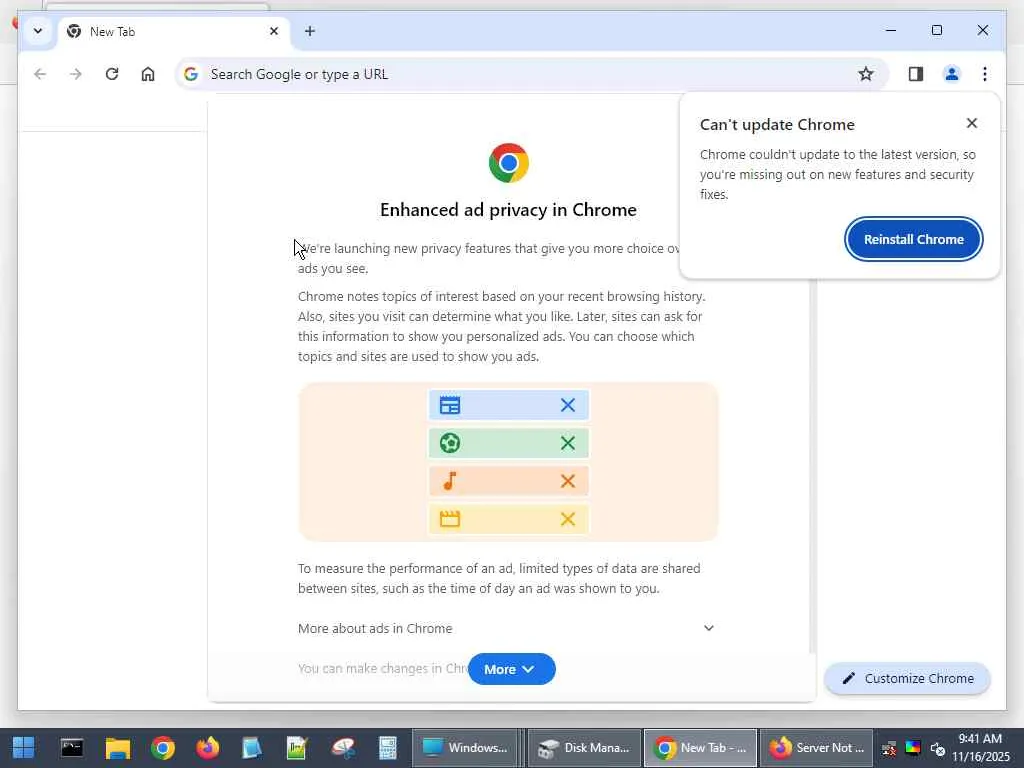
Task: Click the network tray icon
Action: click(889, 748)
